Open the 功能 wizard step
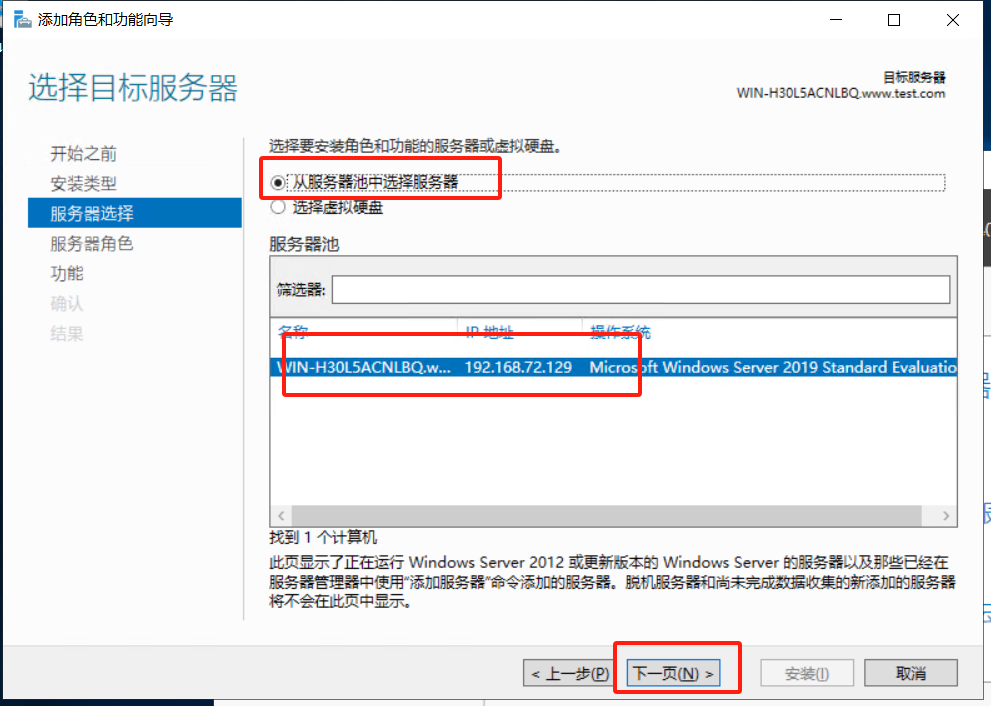The image size is (991, 706). tap(67, 273)
